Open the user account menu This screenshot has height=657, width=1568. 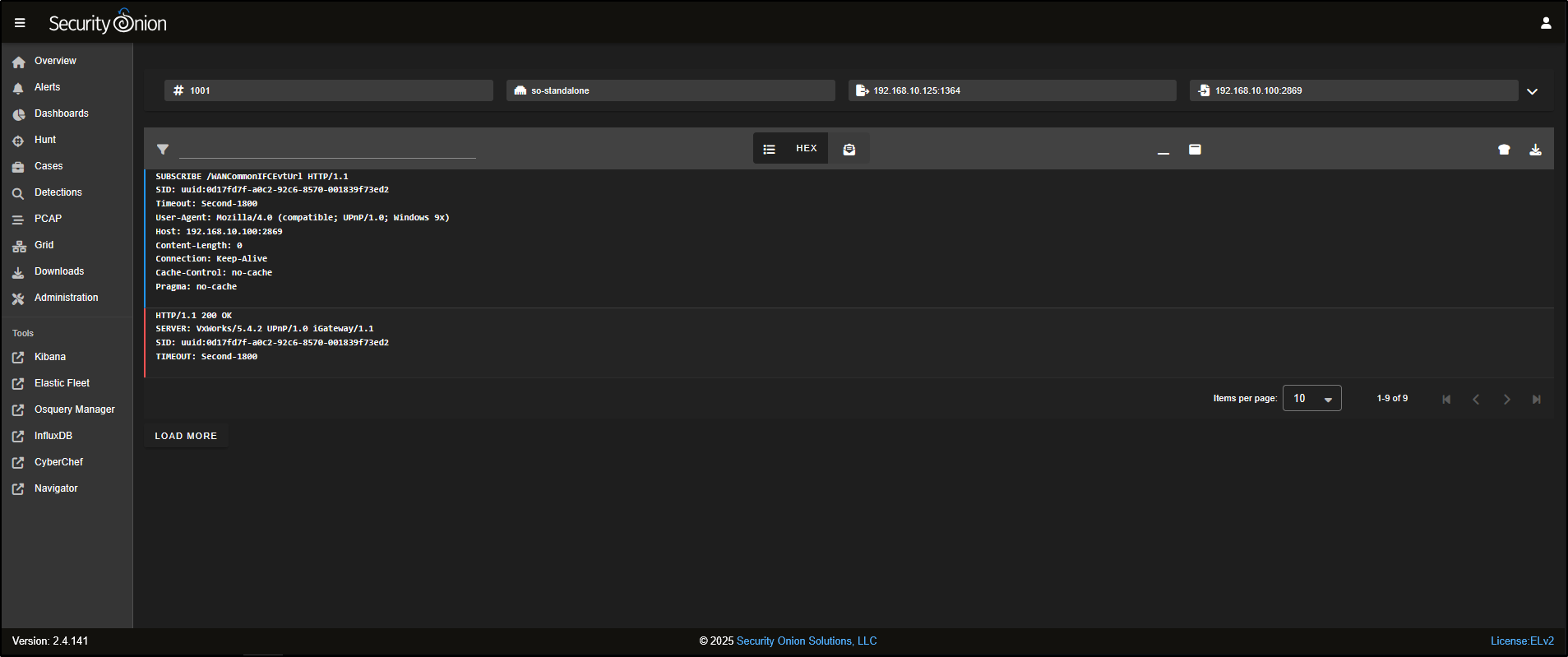pyautogui.click(x=1545, y=23)
